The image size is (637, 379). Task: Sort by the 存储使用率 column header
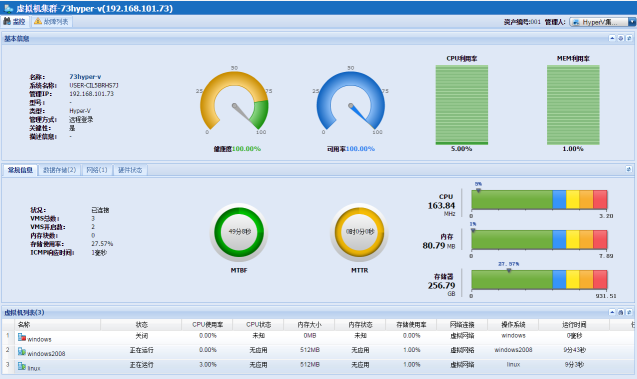coord(411,325)
